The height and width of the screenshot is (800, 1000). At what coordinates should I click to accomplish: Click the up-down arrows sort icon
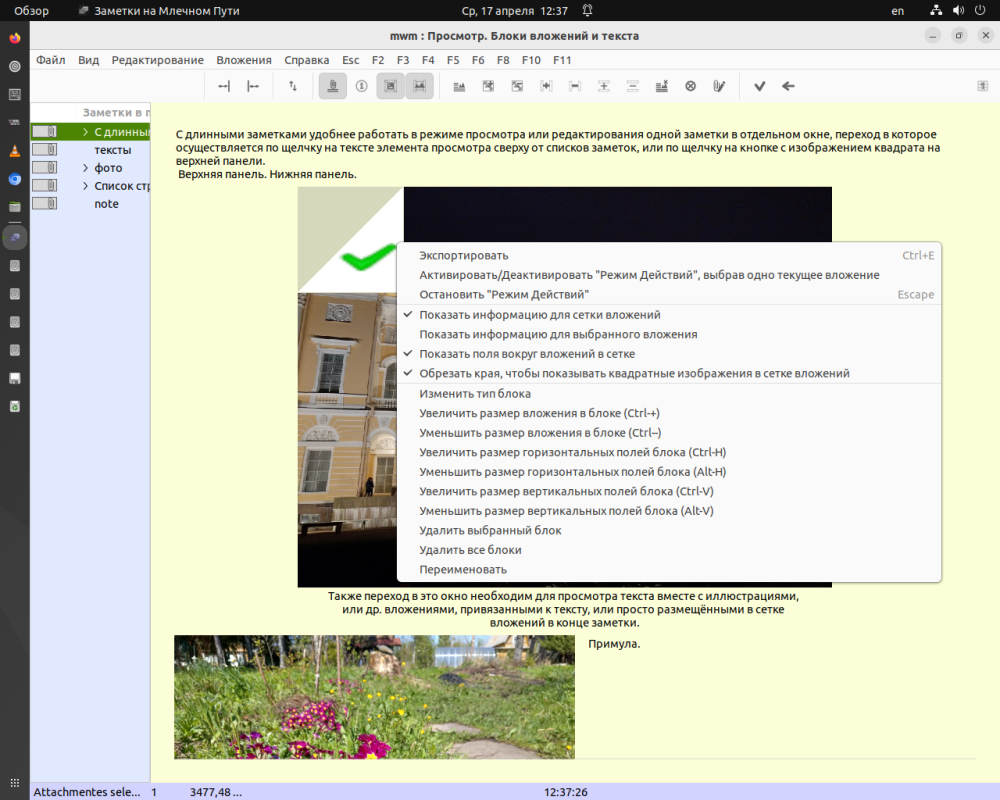click(293, 86)
